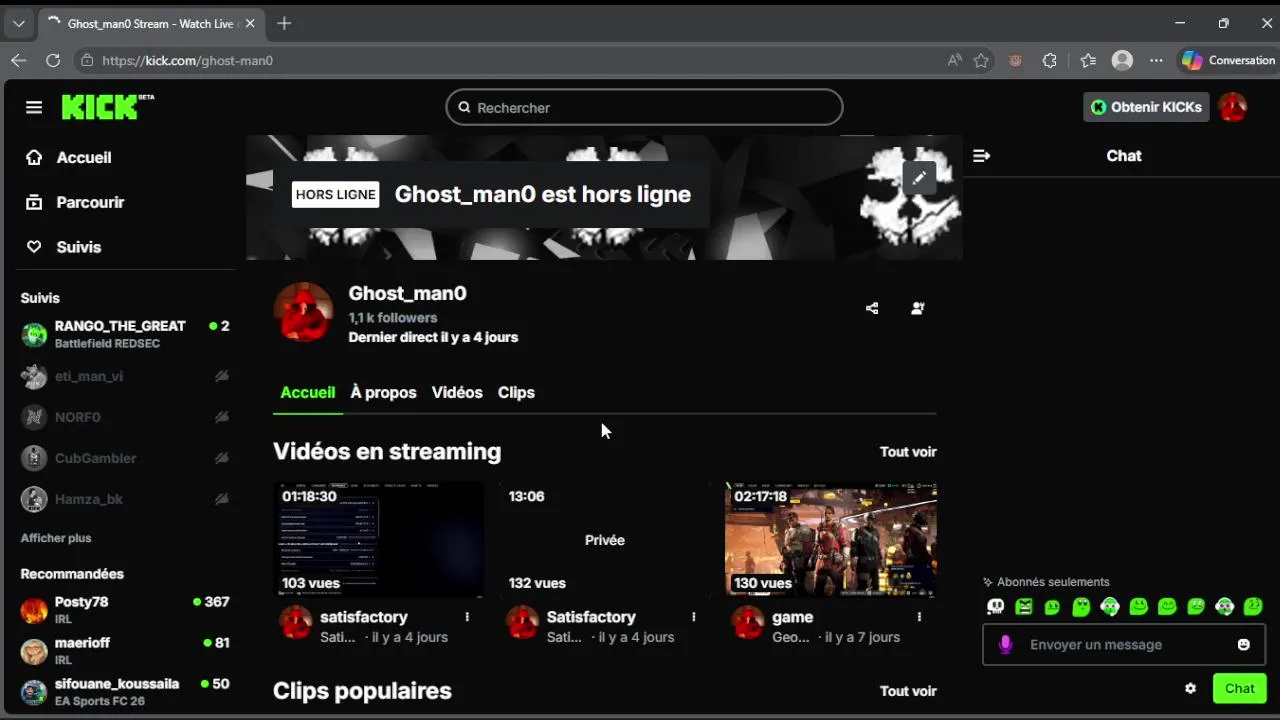Open eti_man_vi followed channel
The width and height of the screenshot is (1280, 720).
click(126, 376)
